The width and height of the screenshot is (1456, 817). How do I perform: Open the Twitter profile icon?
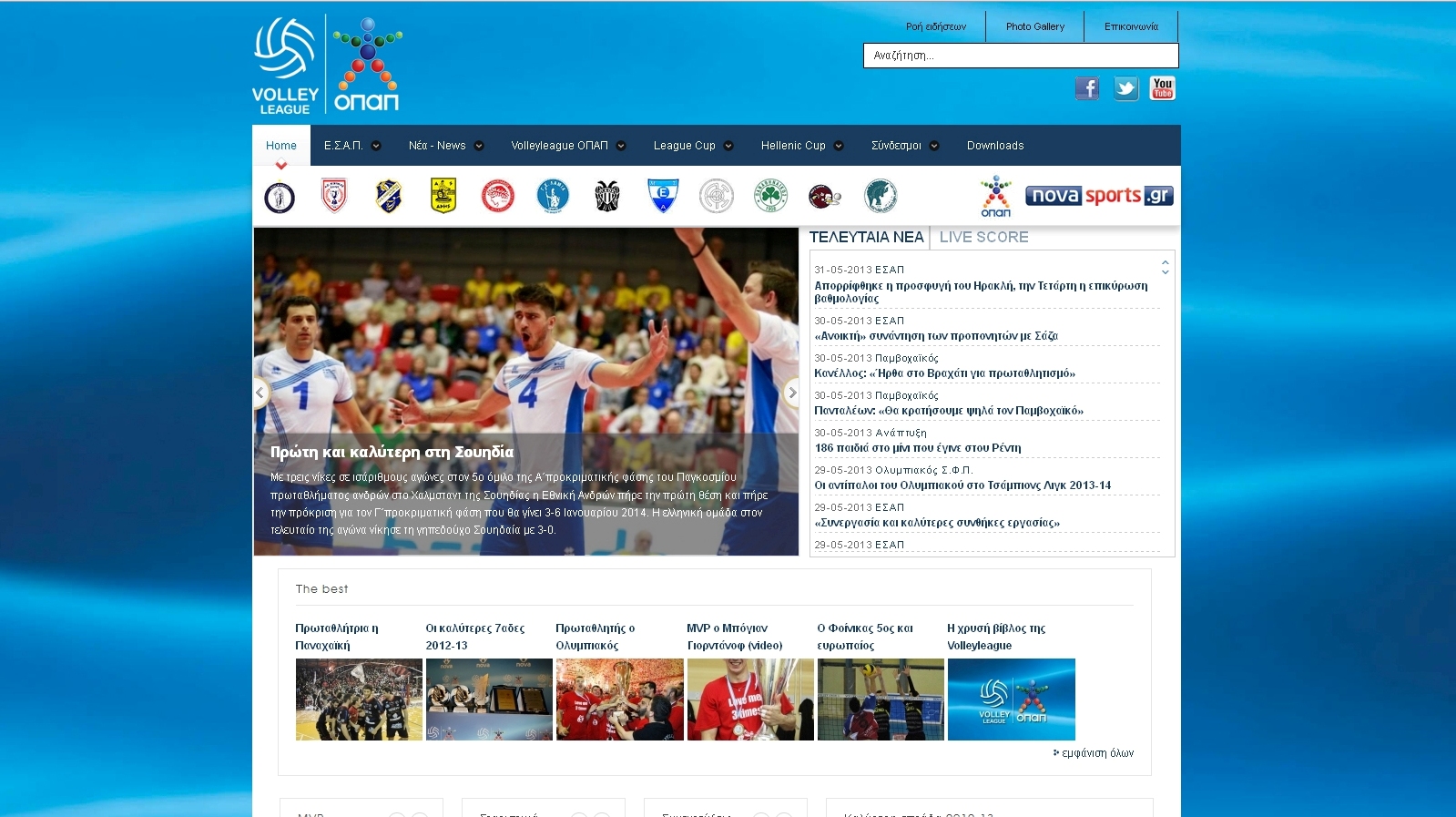(x=1125, y=88)
